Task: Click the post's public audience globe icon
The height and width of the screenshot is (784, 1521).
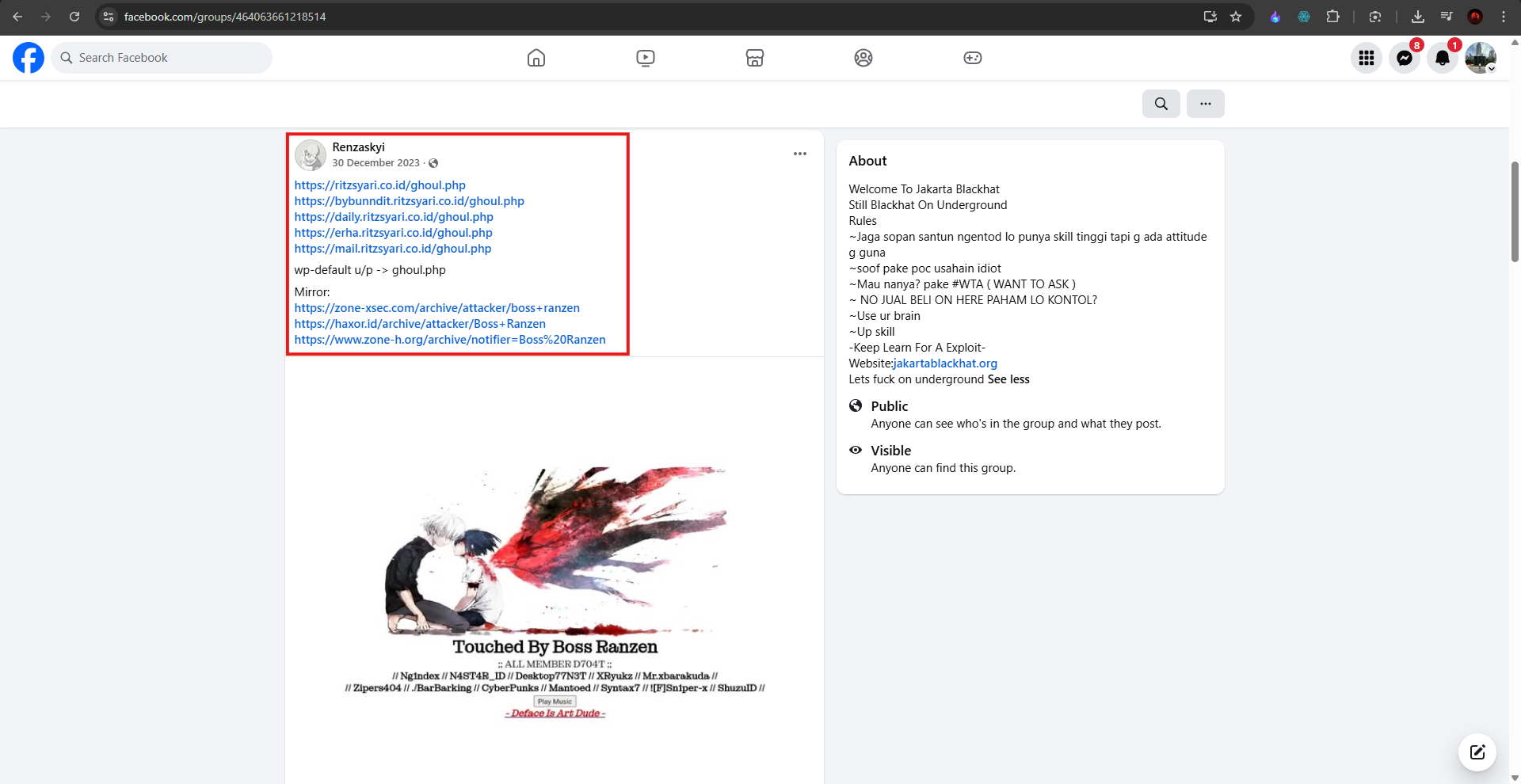Action: pos(433,163)
